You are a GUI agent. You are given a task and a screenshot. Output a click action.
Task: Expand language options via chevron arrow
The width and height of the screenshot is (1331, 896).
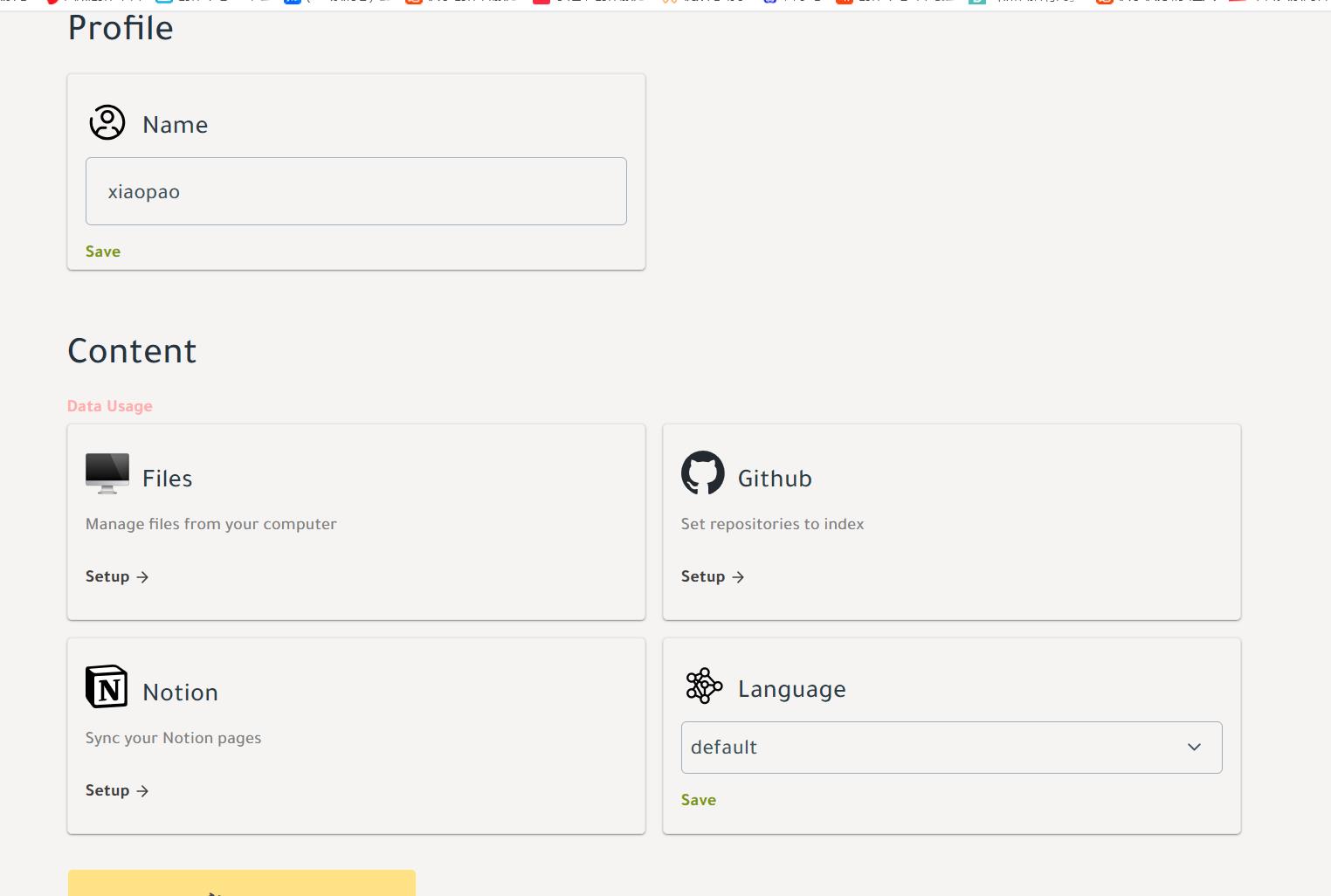(x=1194, y=748)
